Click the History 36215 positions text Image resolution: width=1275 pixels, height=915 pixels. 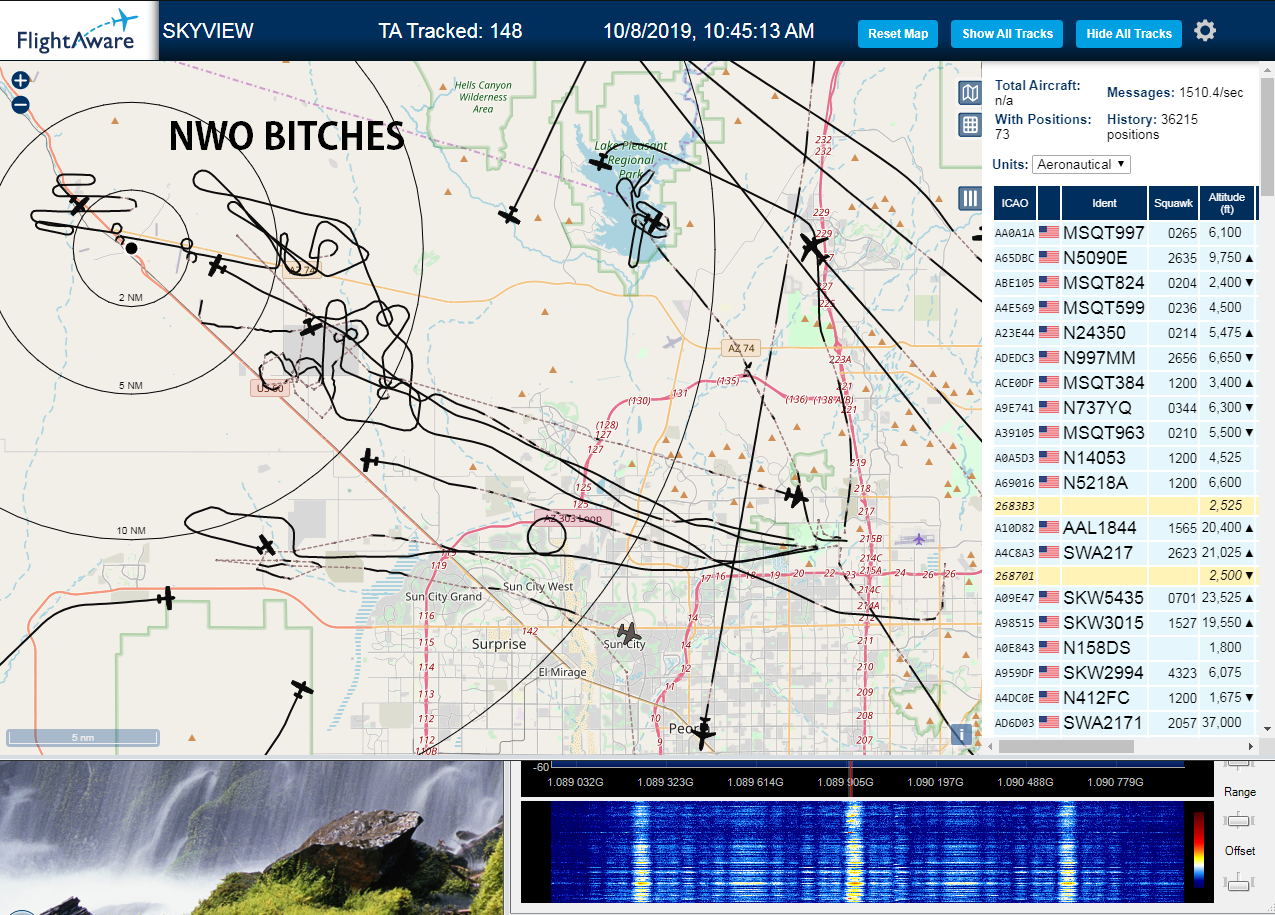(1153, 126)
